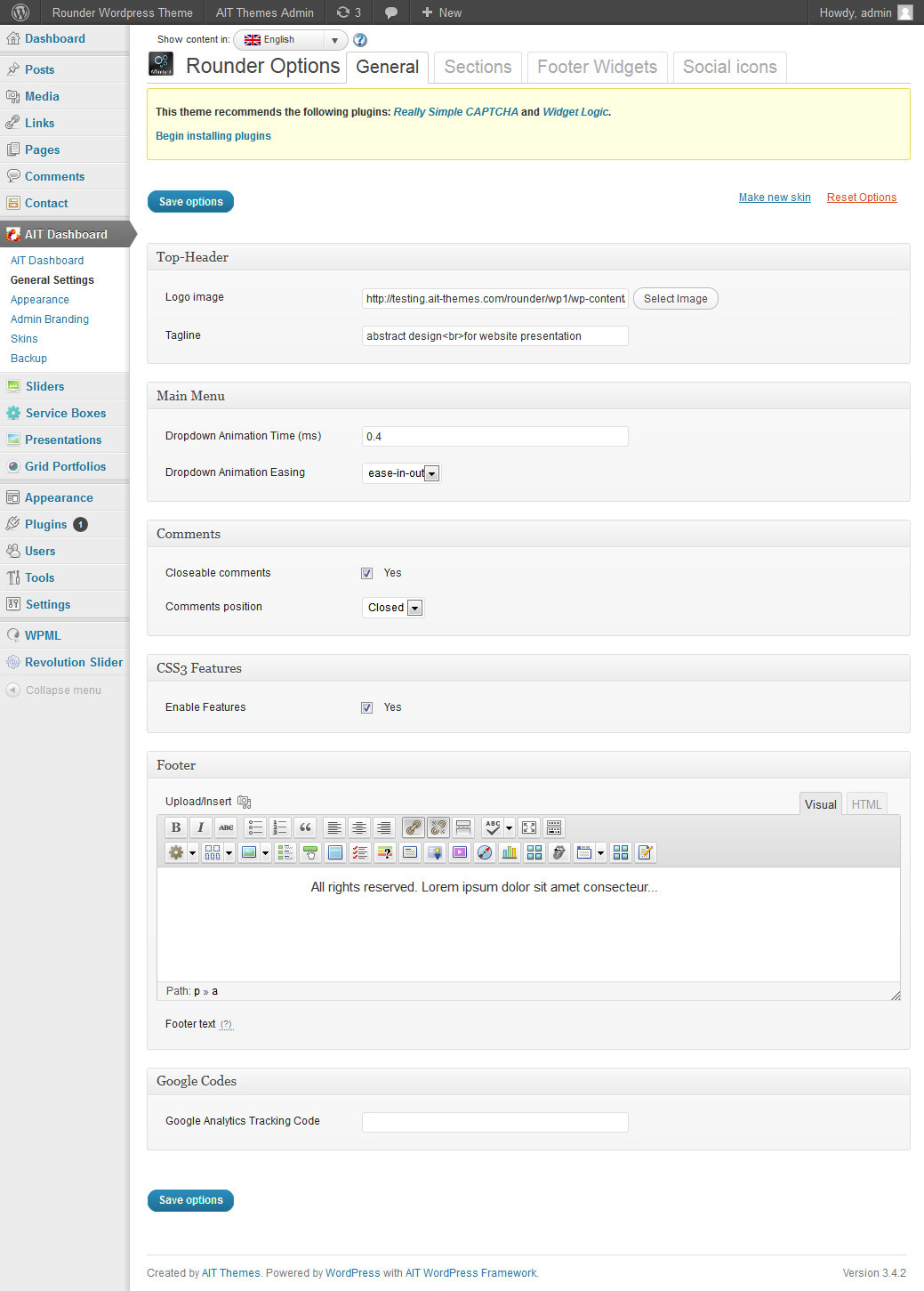Open the Comments position dropdown
Image resolution: width=924 pixels, height=1291 pixels.
[x=393, y=608]
